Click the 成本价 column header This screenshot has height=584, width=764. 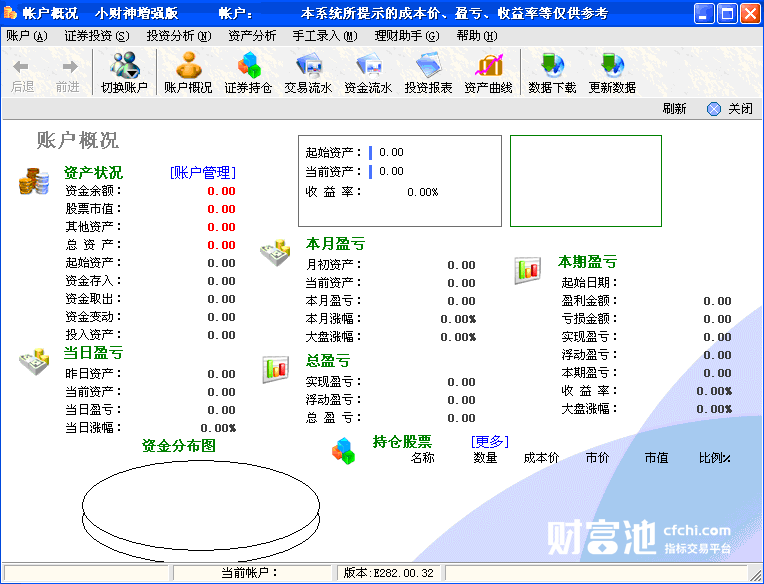(541, 458)
